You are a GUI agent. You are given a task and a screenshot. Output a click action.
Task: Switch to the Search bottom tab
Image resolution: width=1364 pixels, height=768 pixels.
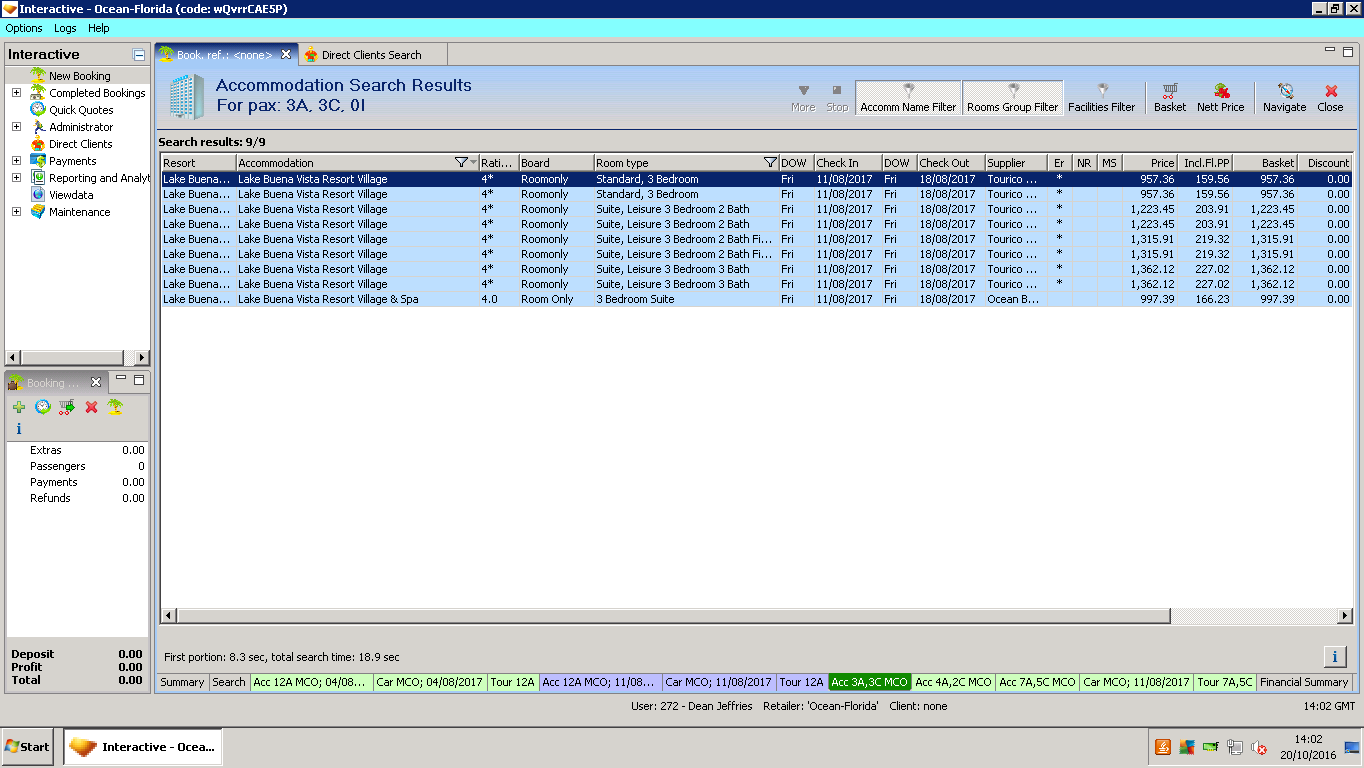coord(228,682)
